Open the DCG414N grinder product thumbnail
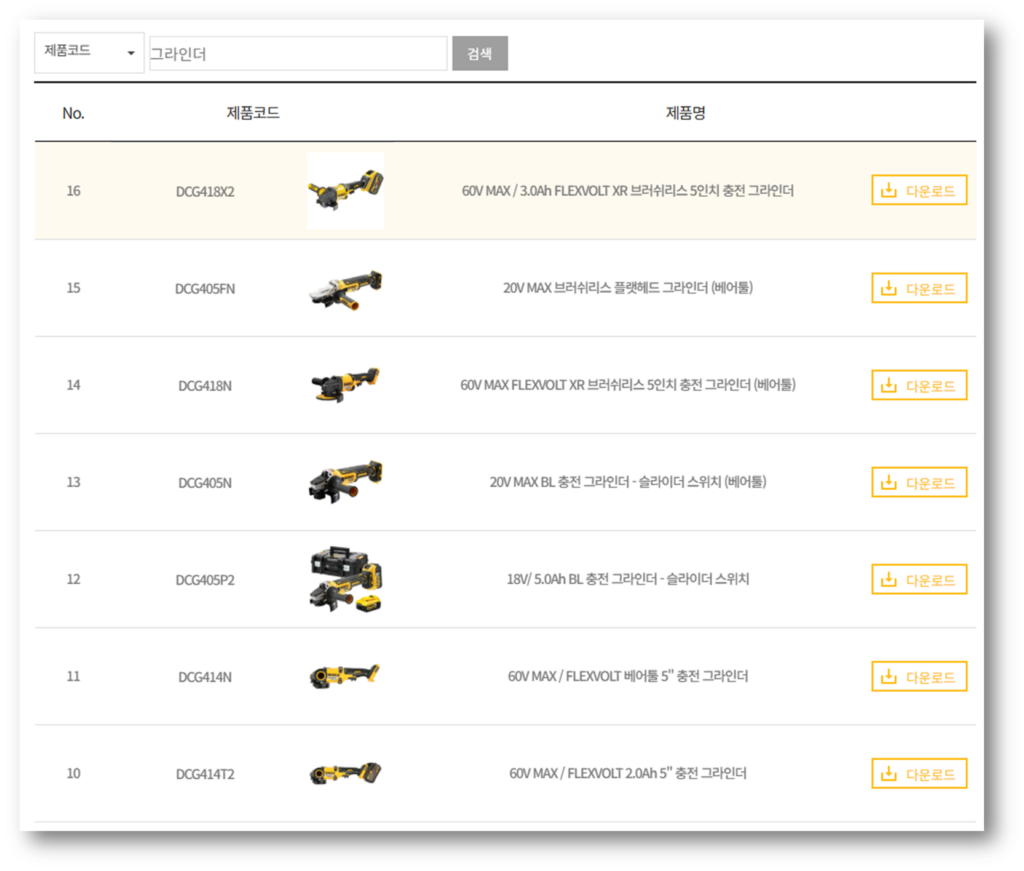 pyautogui.click(x=345, y=676)
